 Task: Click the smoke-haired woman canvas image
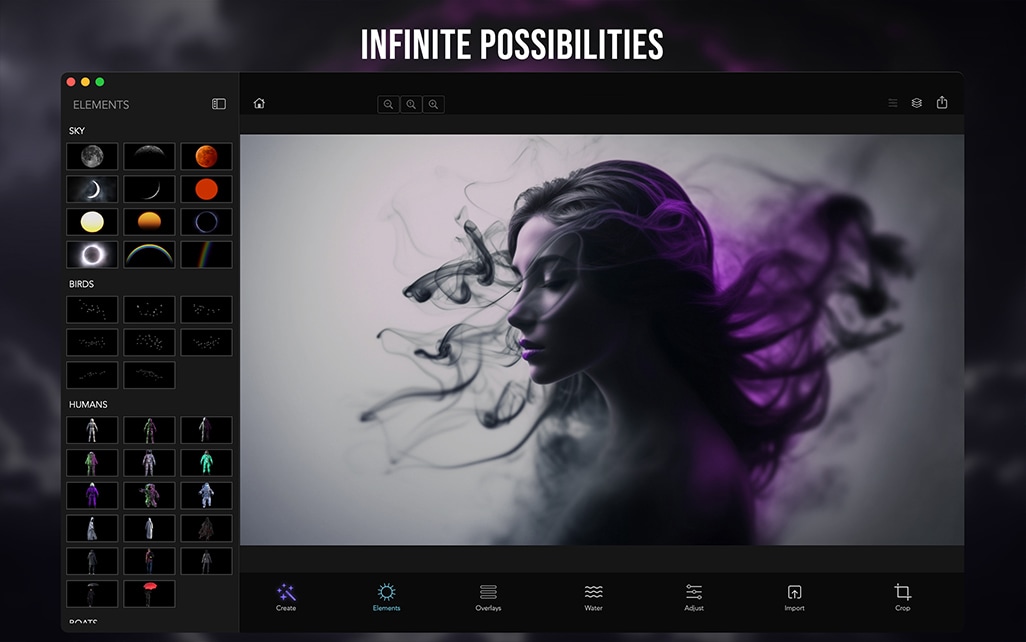pyautogui.click(x=602, y=340)
